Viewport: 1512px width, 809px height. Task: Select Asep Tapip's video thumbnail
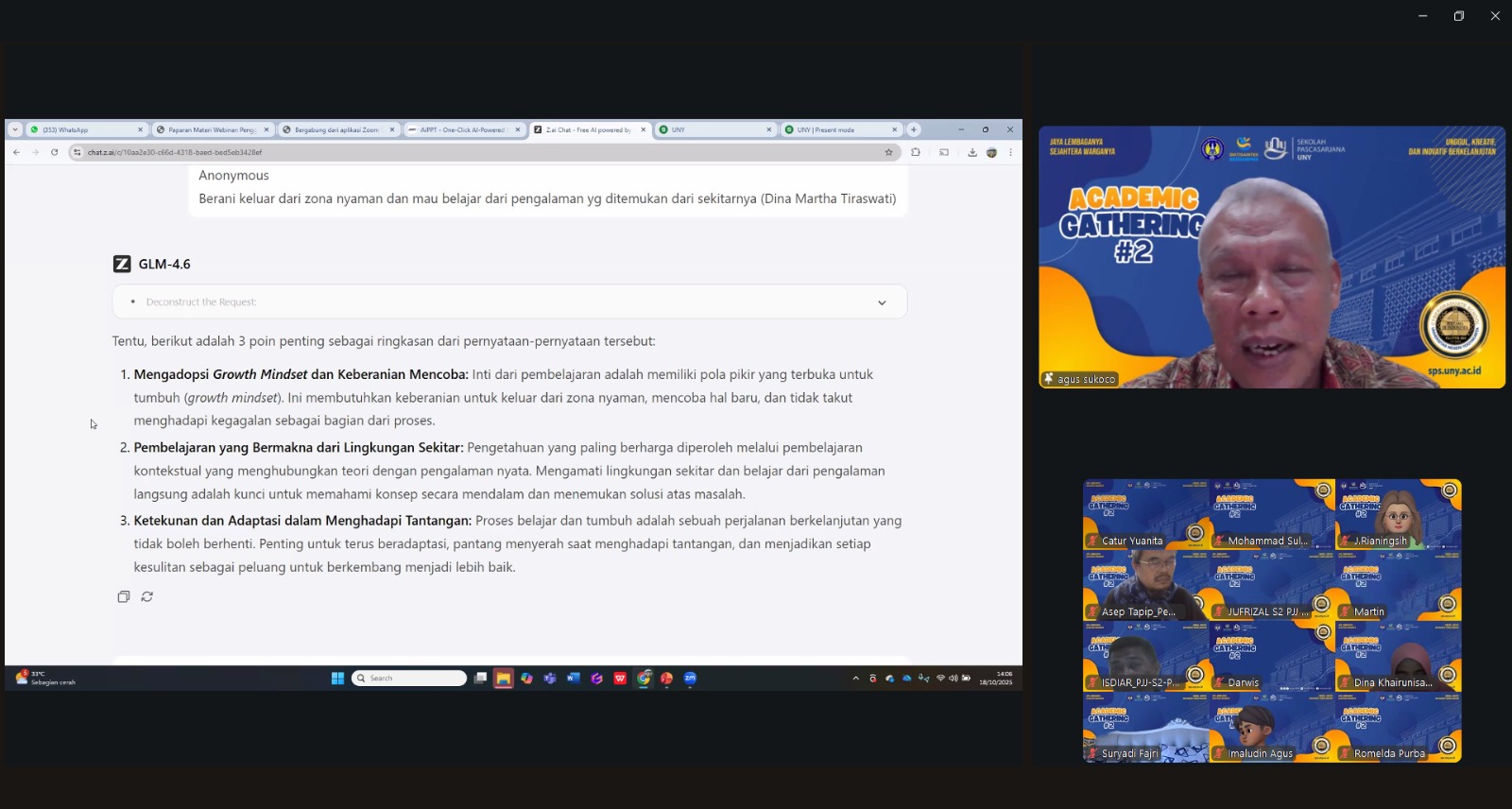tap(1145, 586)
